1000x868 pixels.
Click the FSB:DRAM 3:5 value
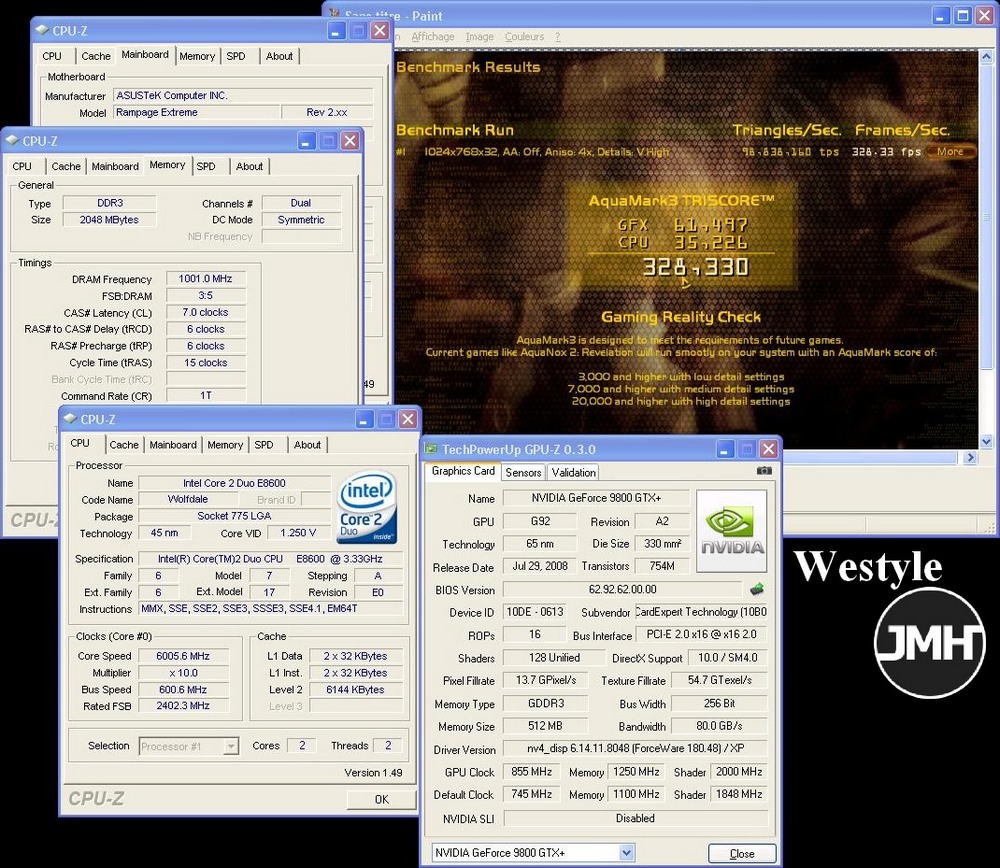click(x=205, y=295)
